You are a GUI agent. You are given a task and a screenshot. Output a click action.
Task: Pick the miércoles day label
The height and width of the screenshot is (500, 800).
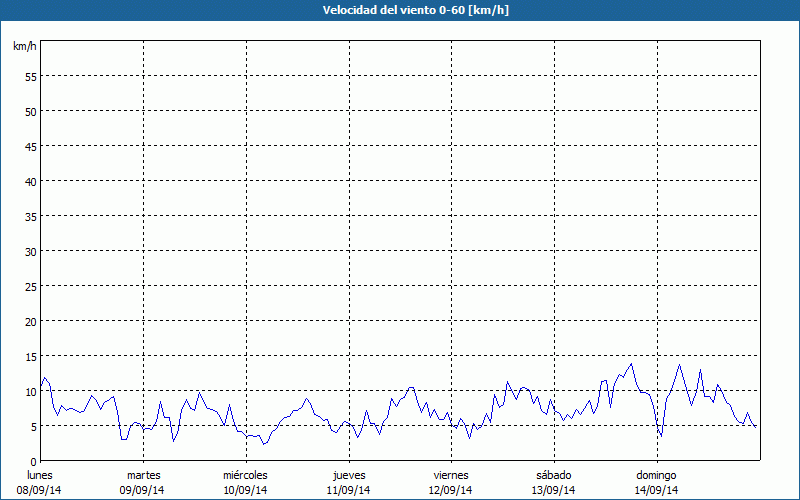245,475
